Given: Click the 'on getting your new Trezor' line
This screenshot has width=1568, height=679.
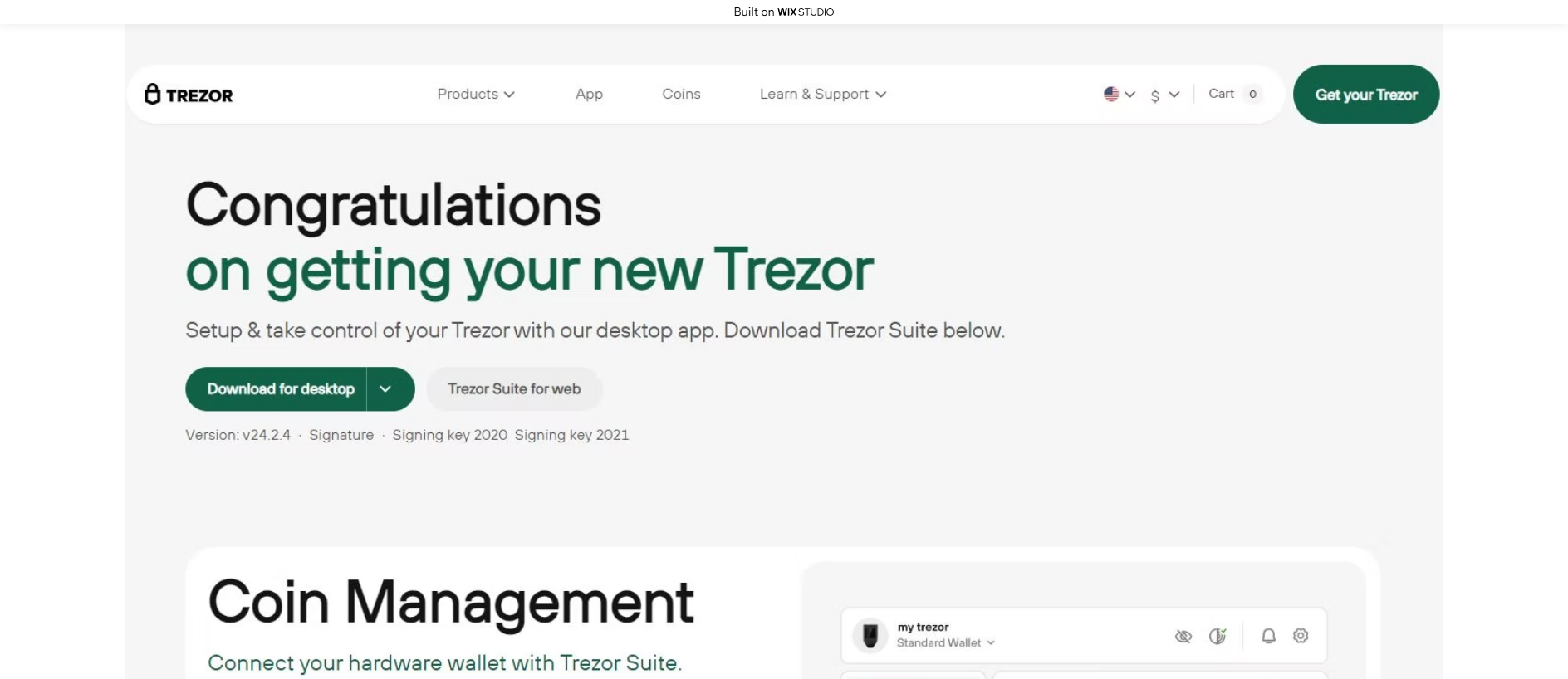Looking at the screenshot, I should [529, 271].
